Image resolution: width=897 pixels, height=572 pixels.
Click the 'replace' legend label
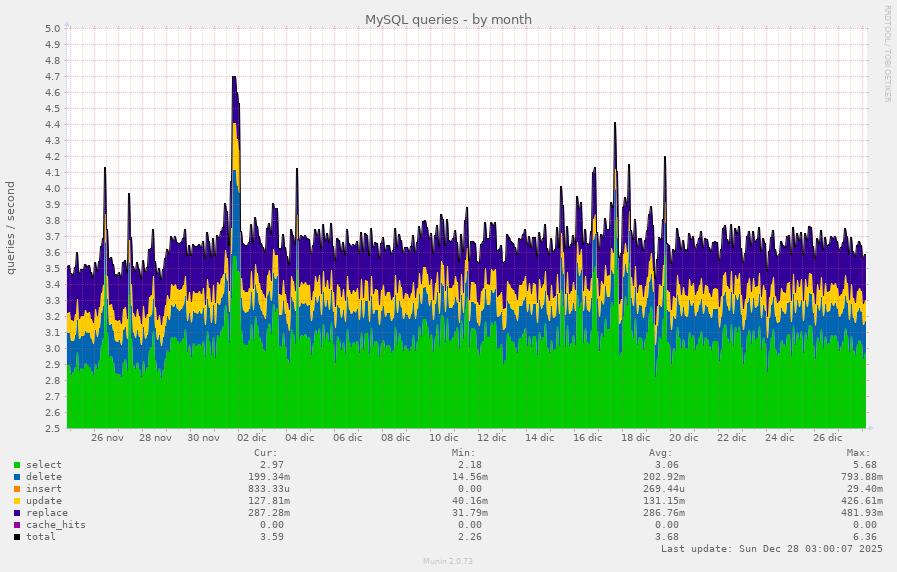pyautogui.click(x=47, y=513)
